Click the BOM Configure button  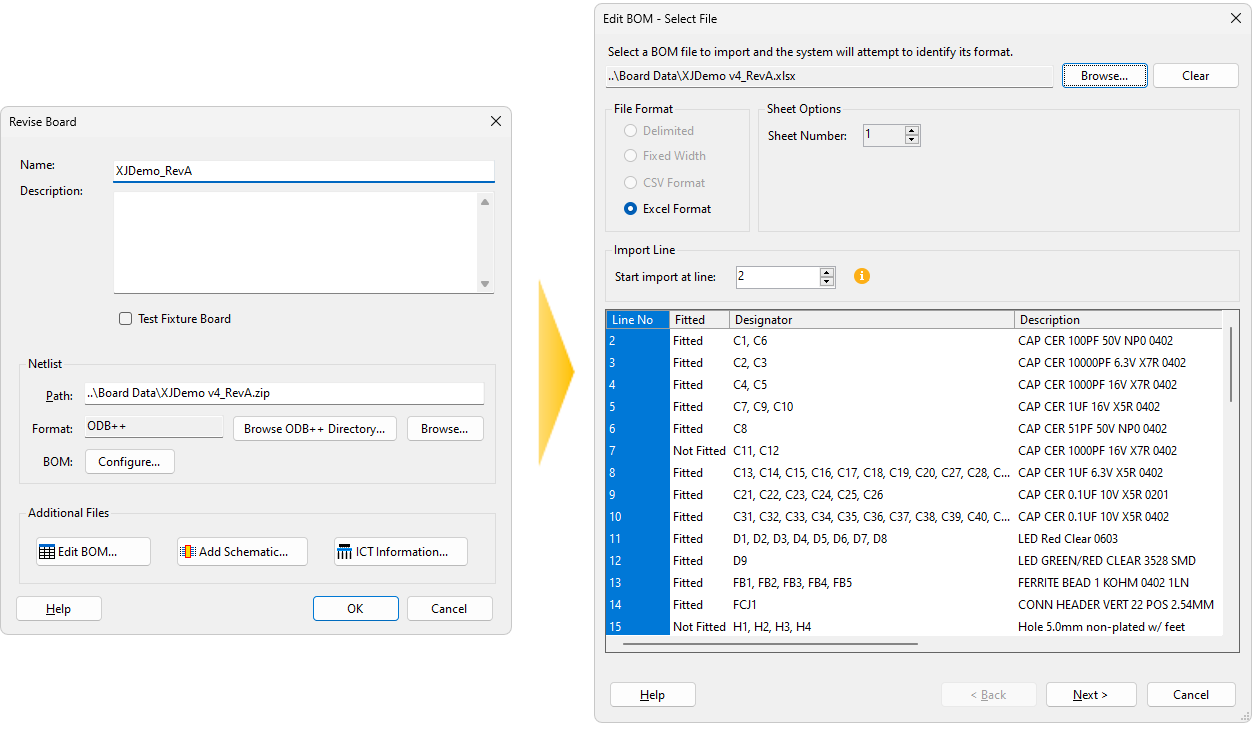[x=130, y=462]
